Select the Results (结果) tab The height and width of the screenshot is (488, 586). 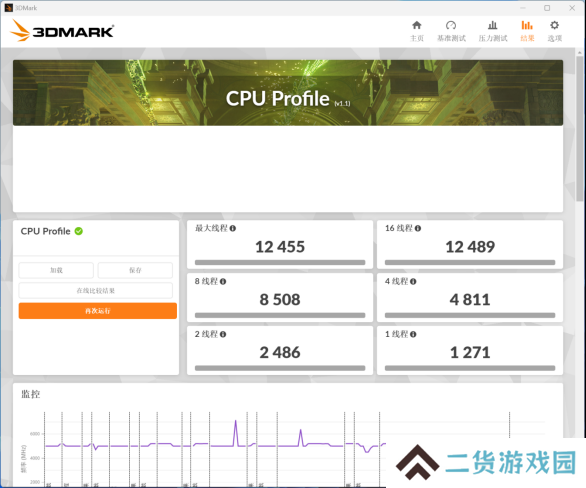coord(527,31)
